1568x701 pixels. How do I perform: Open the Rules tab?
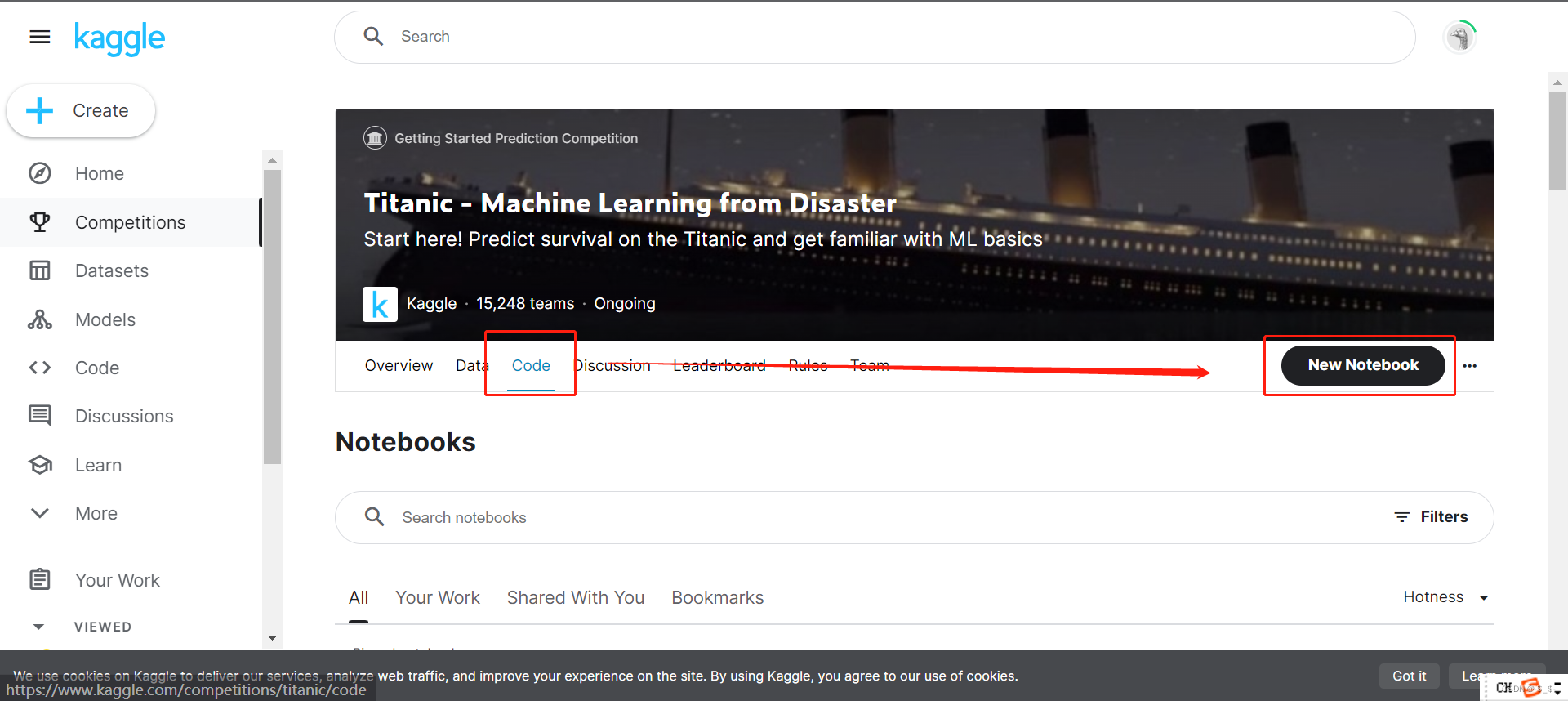coord(808,365)
